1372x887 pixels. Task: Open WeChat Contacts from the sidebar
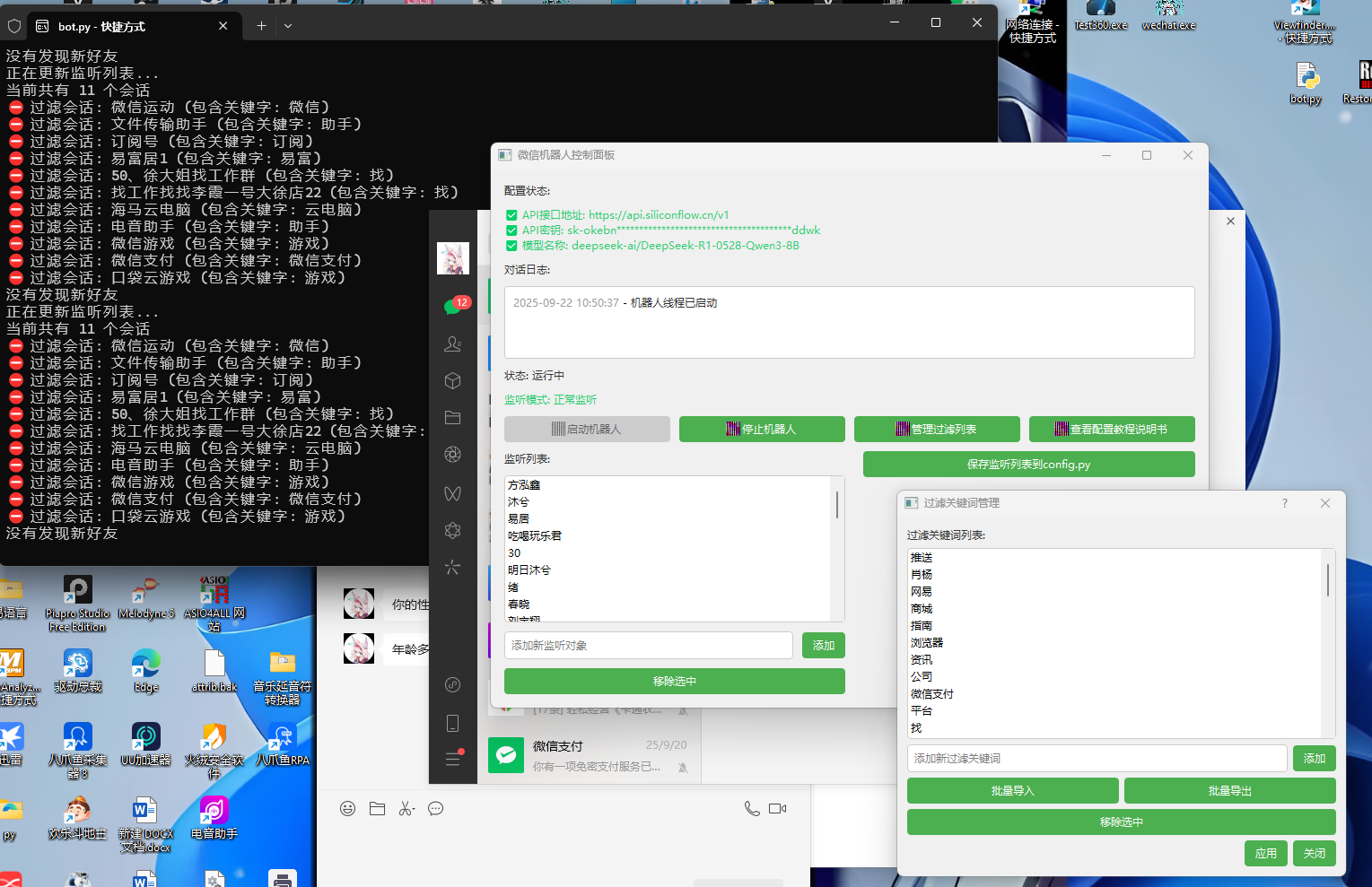click(452, 343)
